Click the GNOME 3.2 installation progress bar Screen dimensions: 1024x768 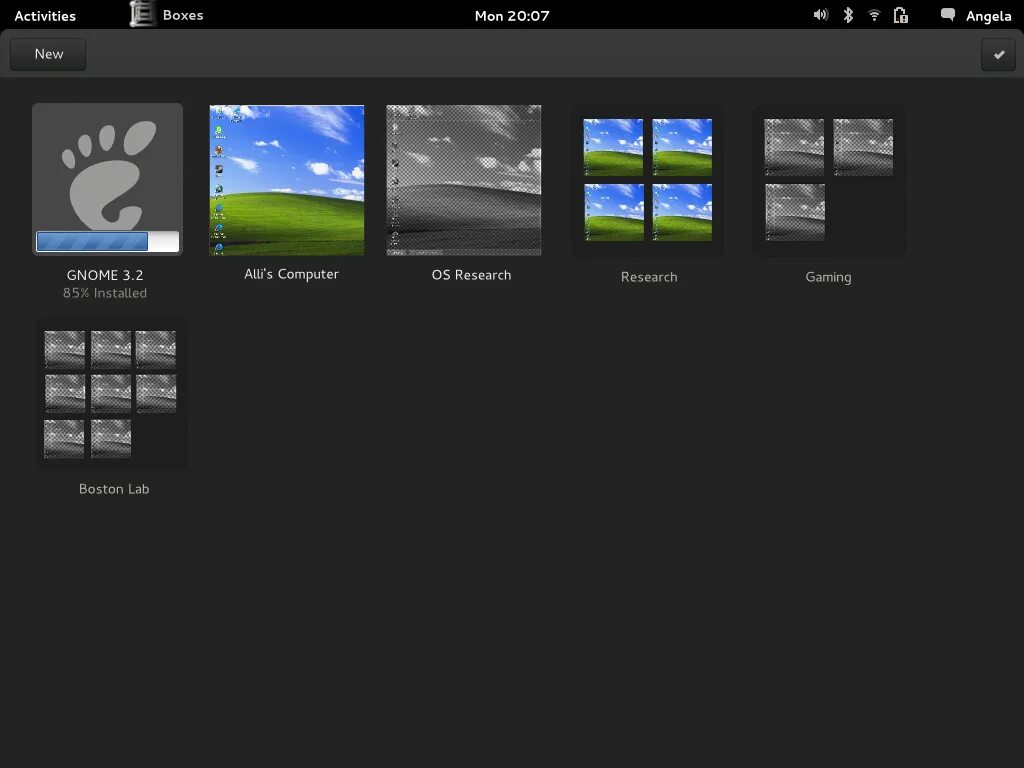click(108, 242)
